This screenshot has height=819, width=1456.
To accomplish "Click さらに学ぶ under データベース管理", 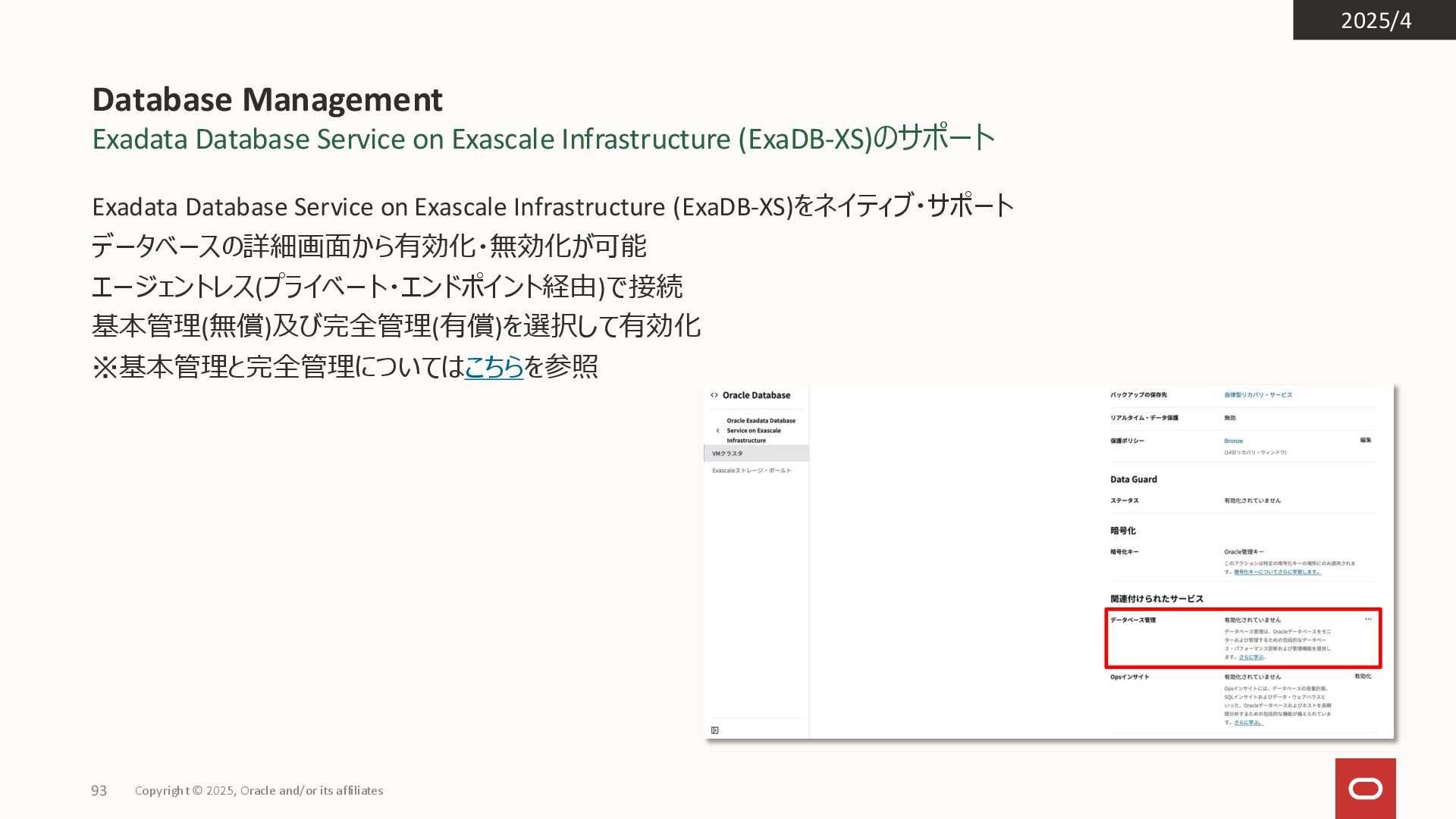I will point(1251,657).
